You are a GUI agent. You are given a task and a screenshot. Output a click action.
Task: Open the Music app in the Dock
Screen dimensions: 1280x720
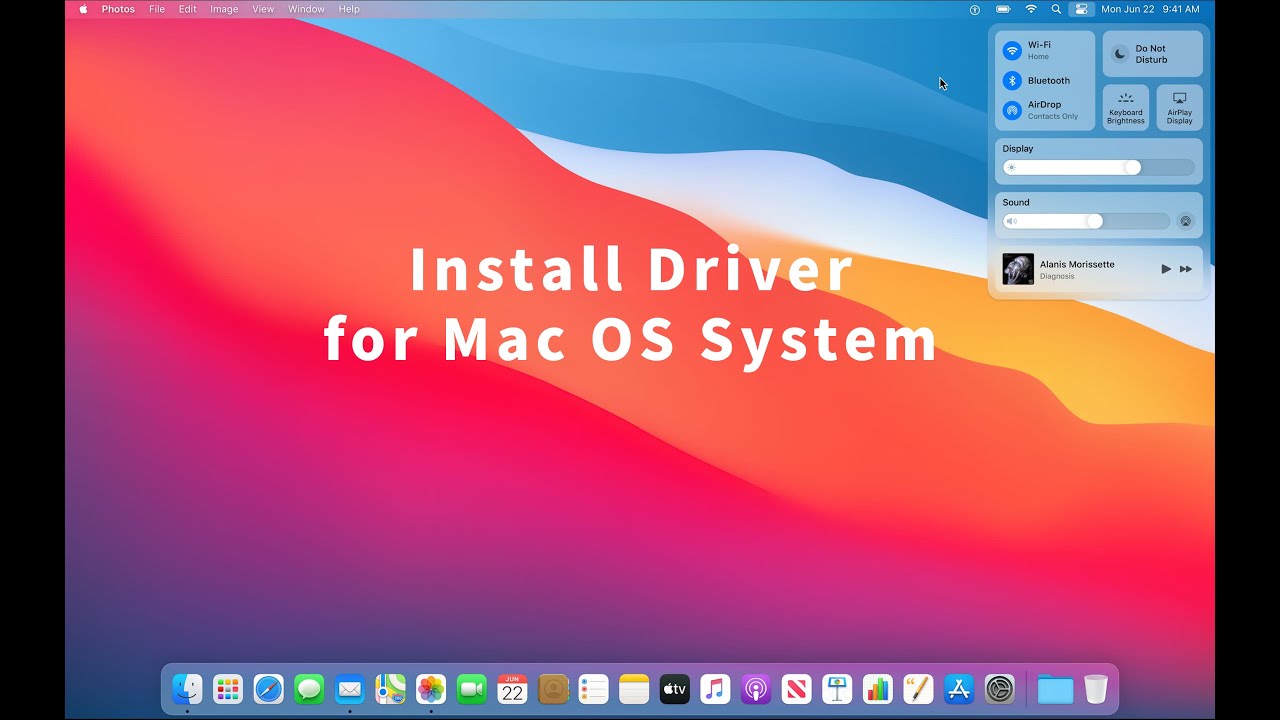[x=716, y=689]
